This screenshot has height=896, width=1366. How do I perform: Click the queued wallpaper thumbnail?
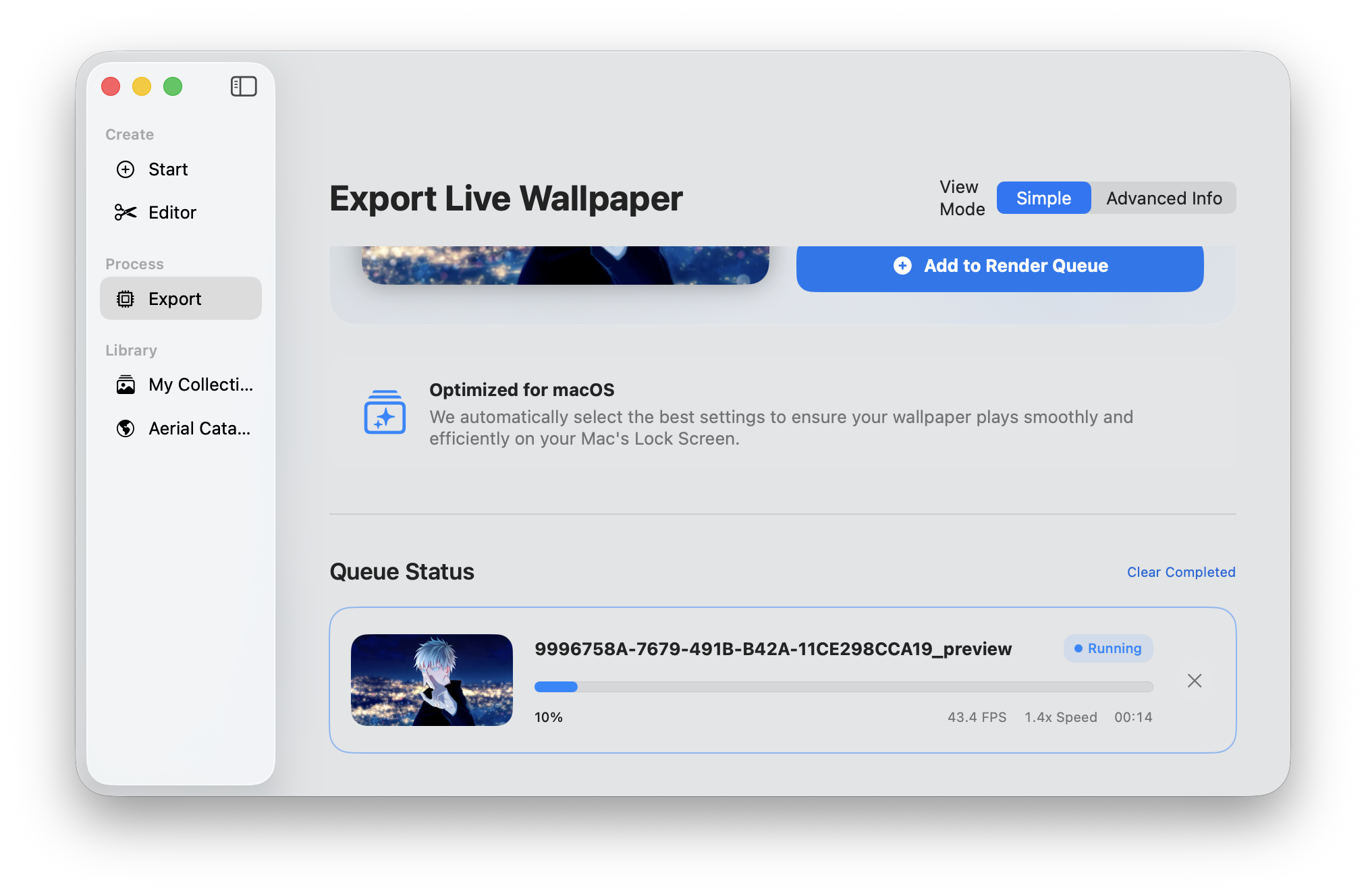click(431, 680)
